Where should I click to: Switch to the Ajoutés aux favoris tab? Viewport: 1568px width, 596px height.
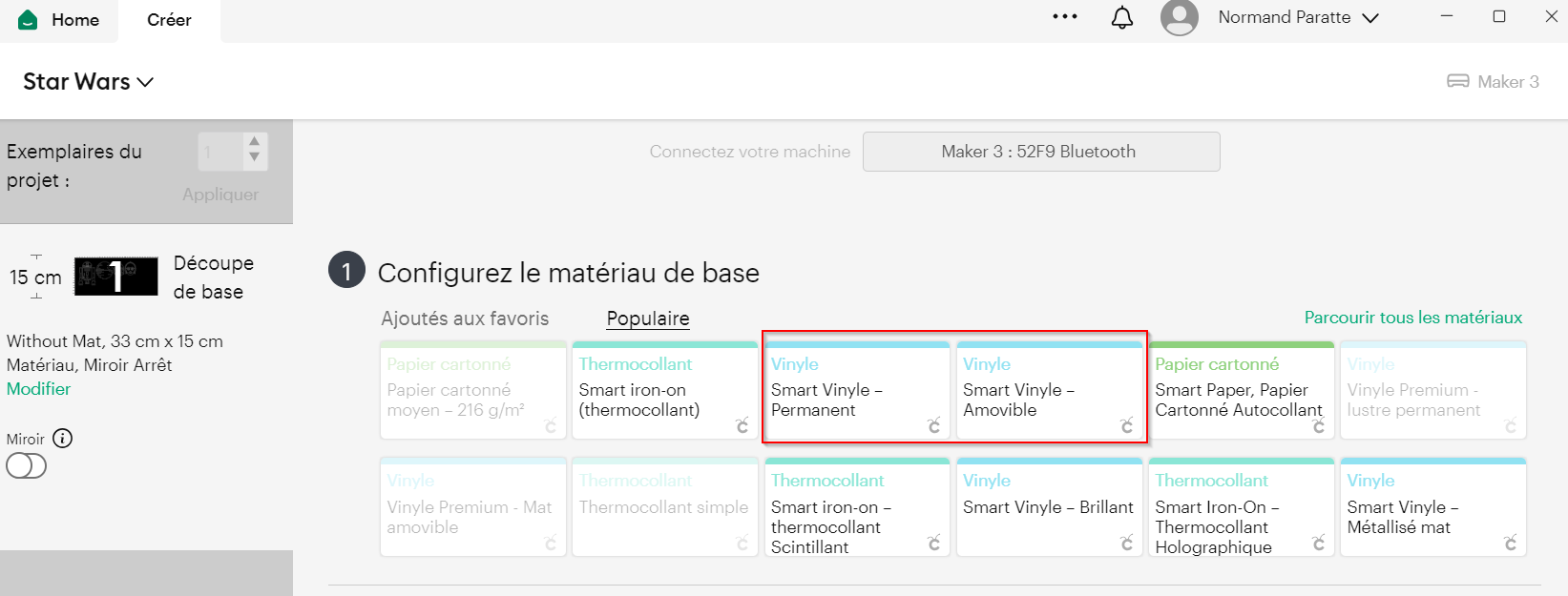[x=465, y=319]
